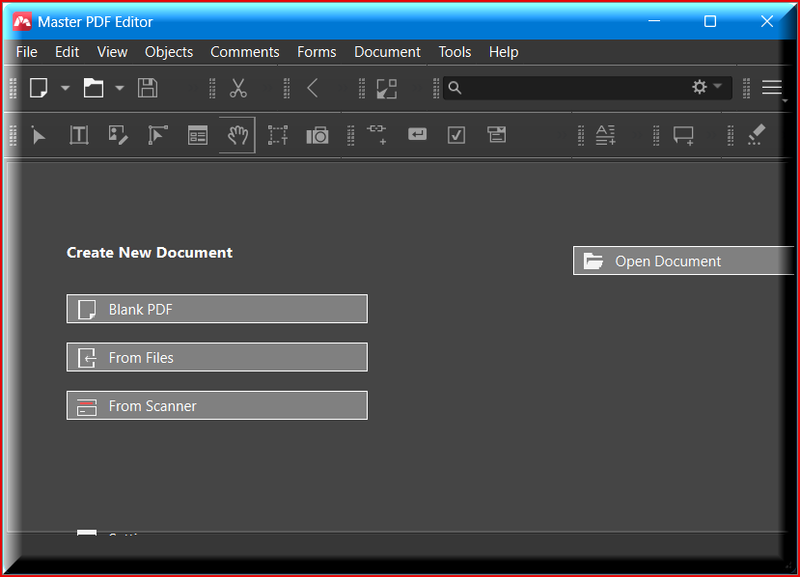
Task: Expand the New document dropdown arrow
Action: 65,88
